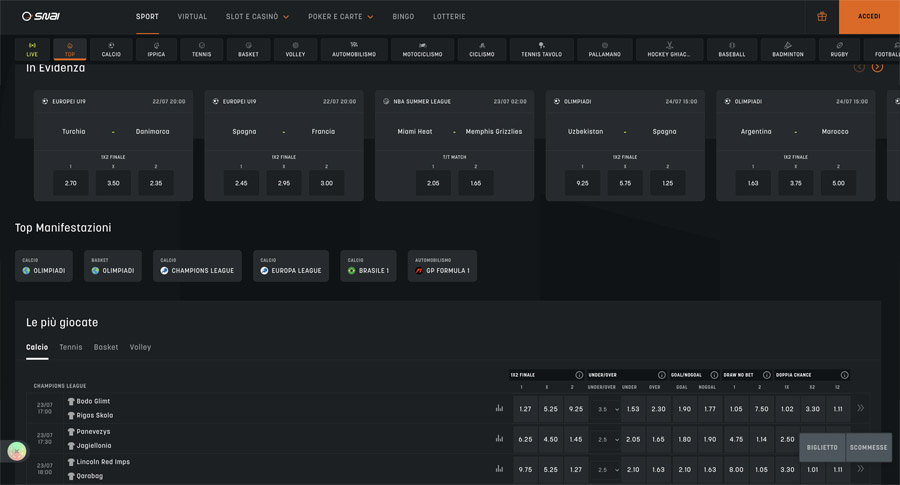The height and width of the screenshot is (485, 900).
Task: Pick odds 5.00 for Marocco win
Action: point(838,183)
